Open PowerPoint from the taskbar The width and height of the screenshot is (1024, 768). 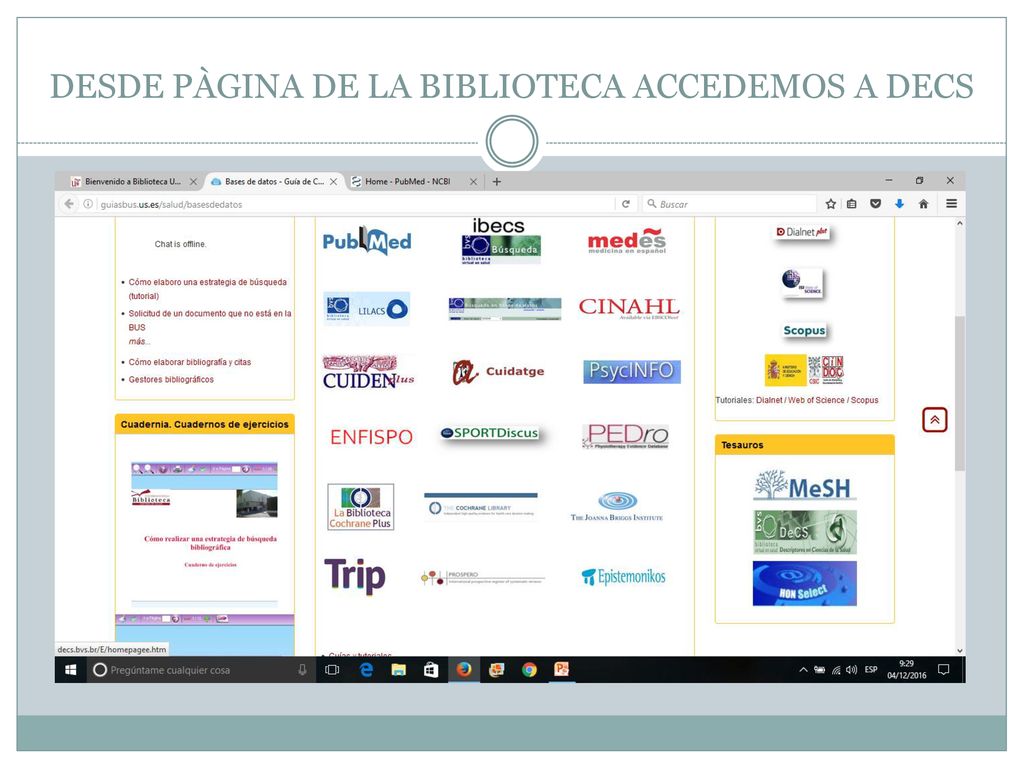click(562, 669)
